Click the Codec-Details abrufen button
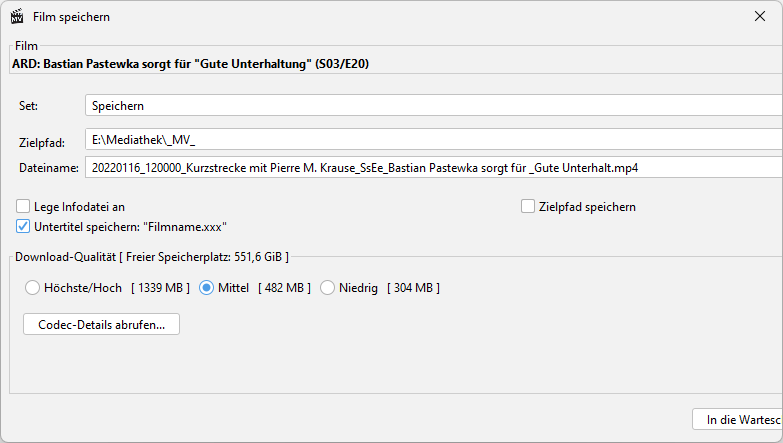The image size is (783, 443). tap(101, 324)
